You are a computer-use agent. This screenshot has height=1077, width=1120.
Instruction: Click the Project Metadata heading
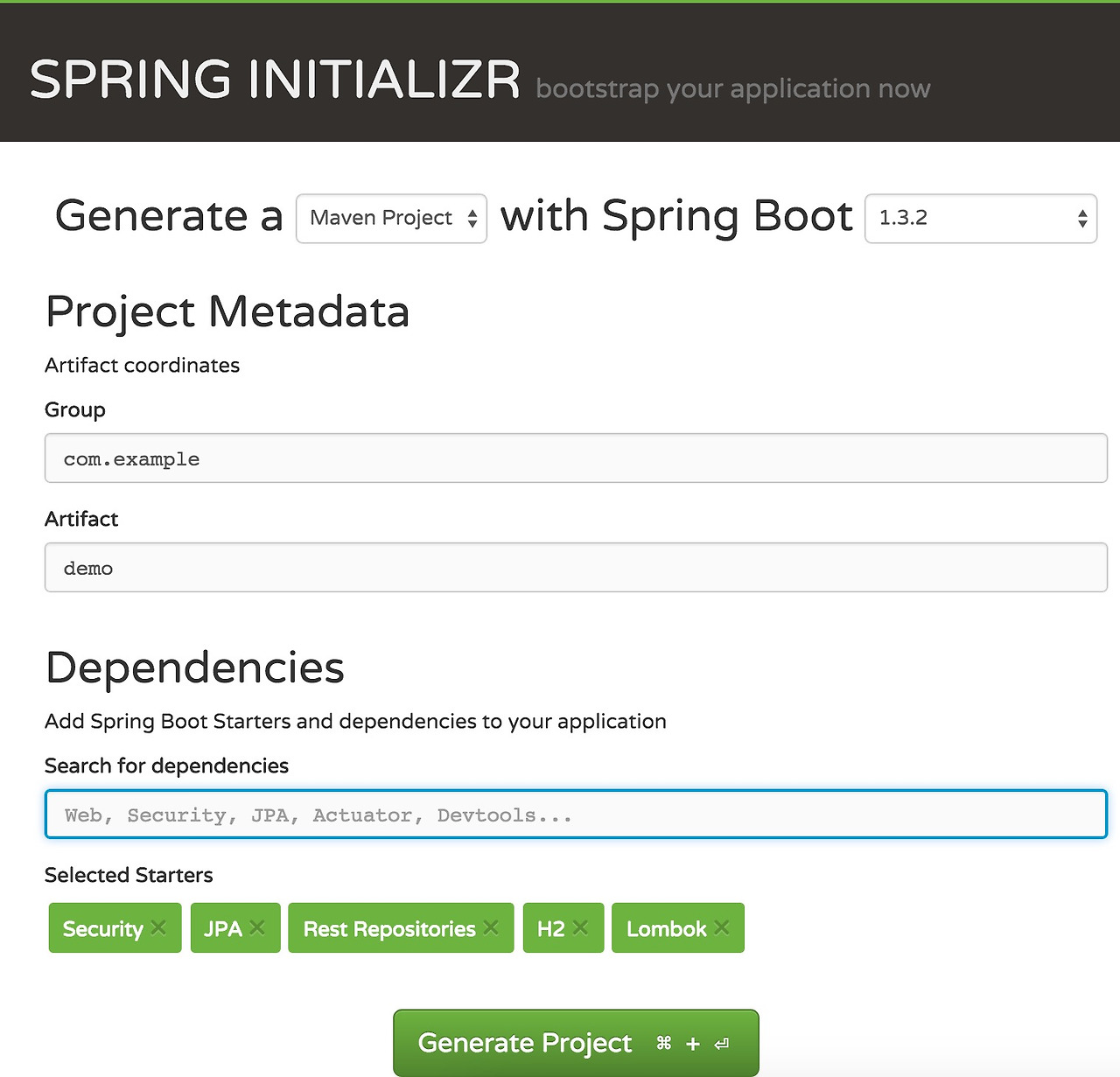tap(227, 312)
